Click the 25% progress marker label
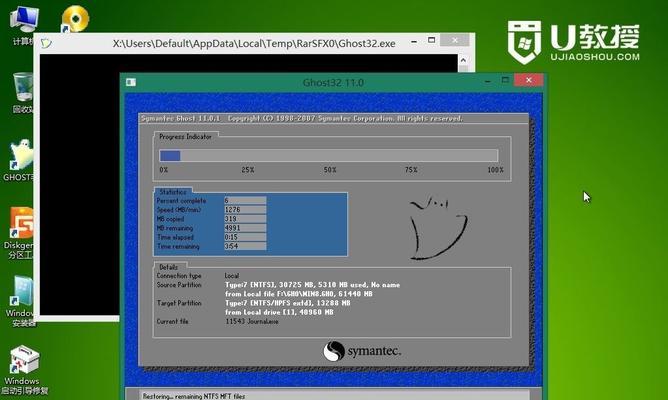Screen dimensions: 668x400 [x=248, y=170]
